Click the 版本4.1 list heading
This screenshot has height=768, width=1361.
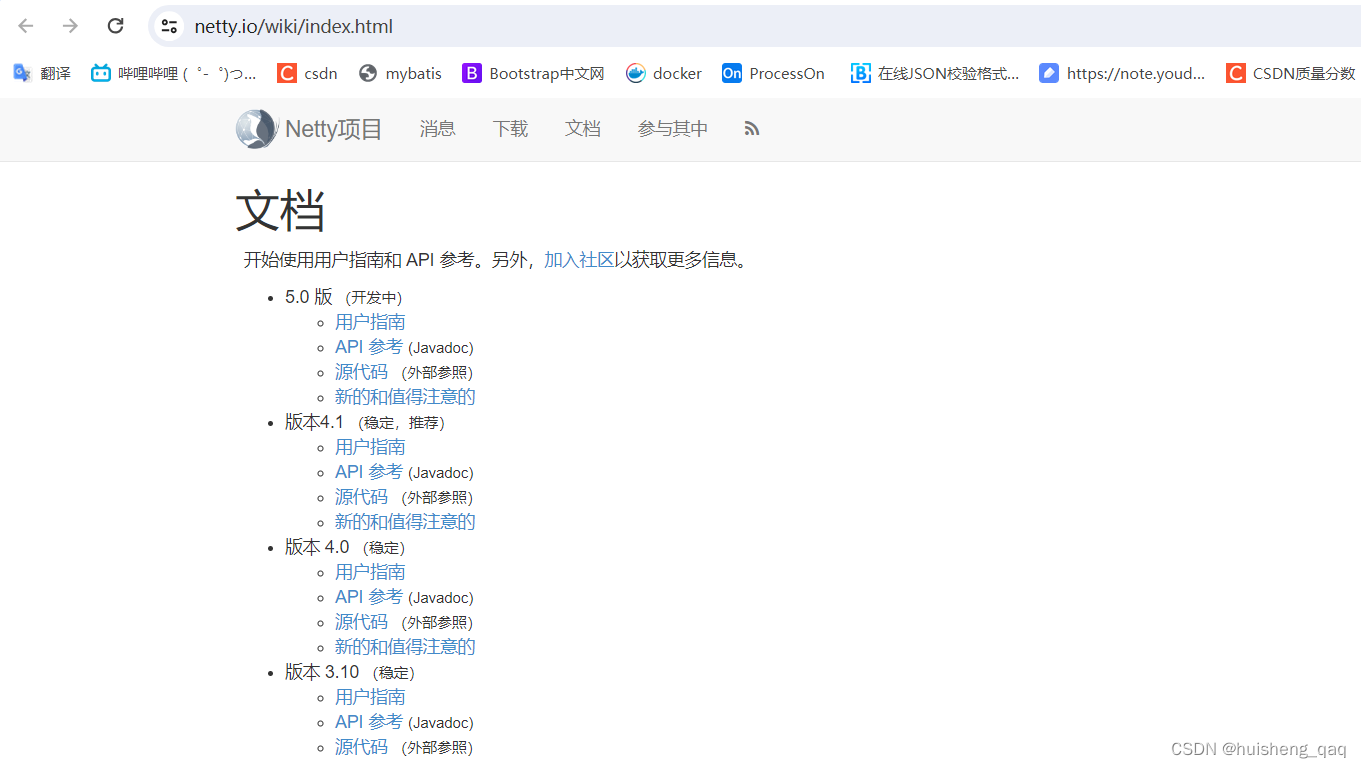point(314,422)
